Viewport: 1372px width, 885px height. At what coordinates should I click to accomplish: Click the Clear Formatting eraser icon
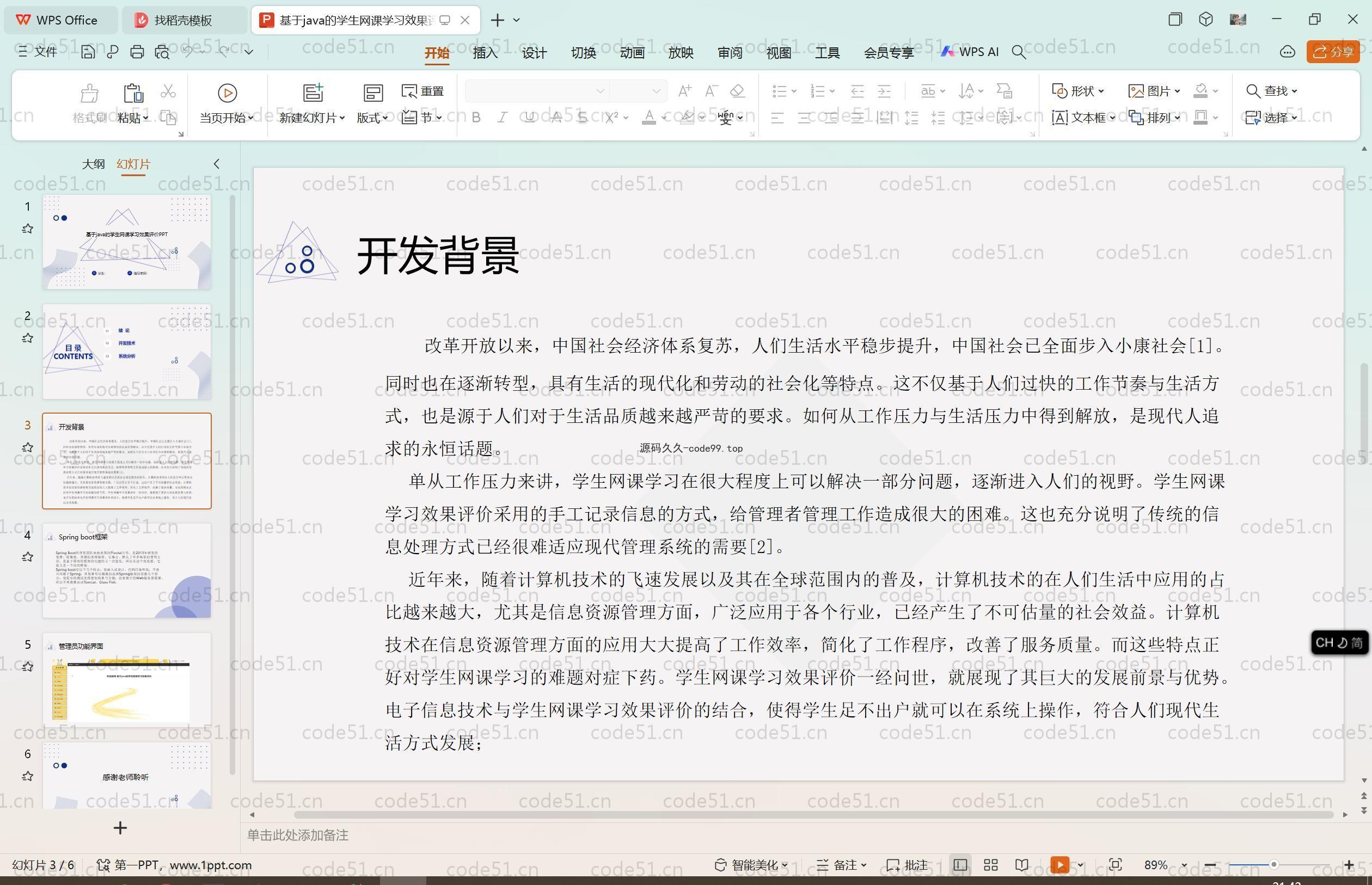point(737,91)
